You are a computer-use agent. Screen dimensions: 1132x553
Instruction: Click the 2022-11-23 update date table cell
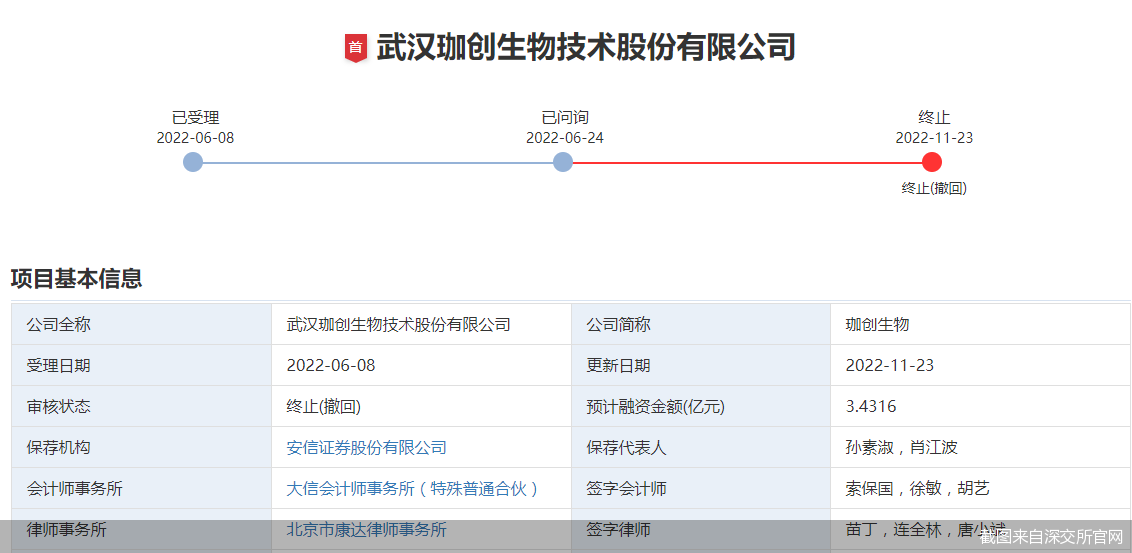pos(889,366)
